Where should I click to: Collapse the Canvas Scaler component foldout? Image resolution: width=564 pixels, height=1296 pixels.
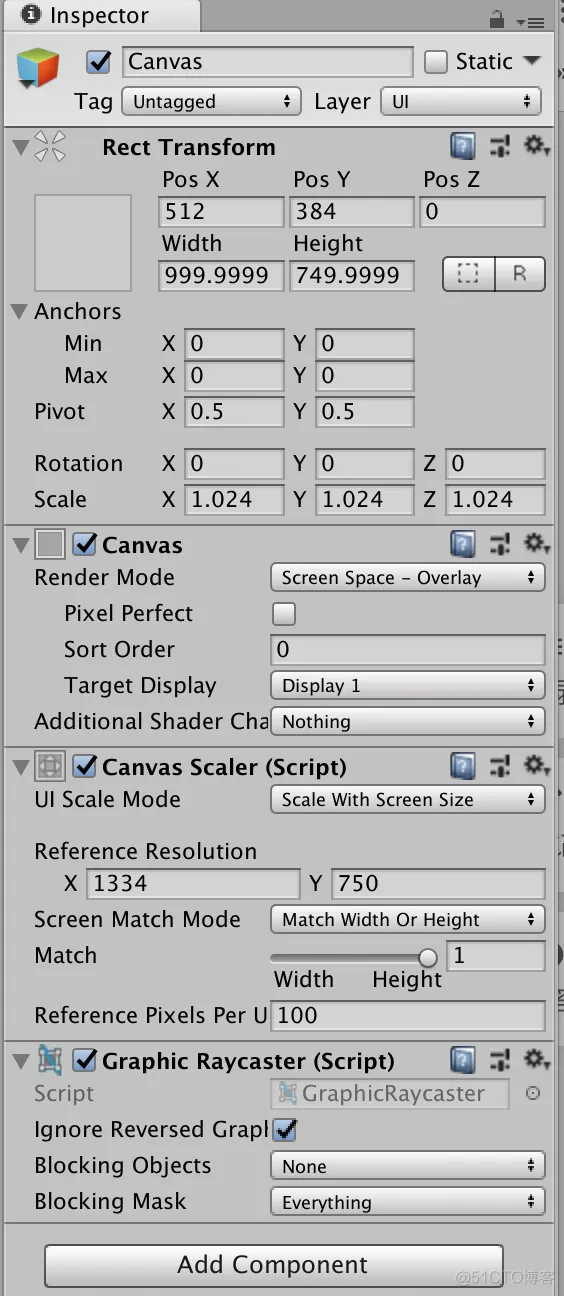click(19, 767)
